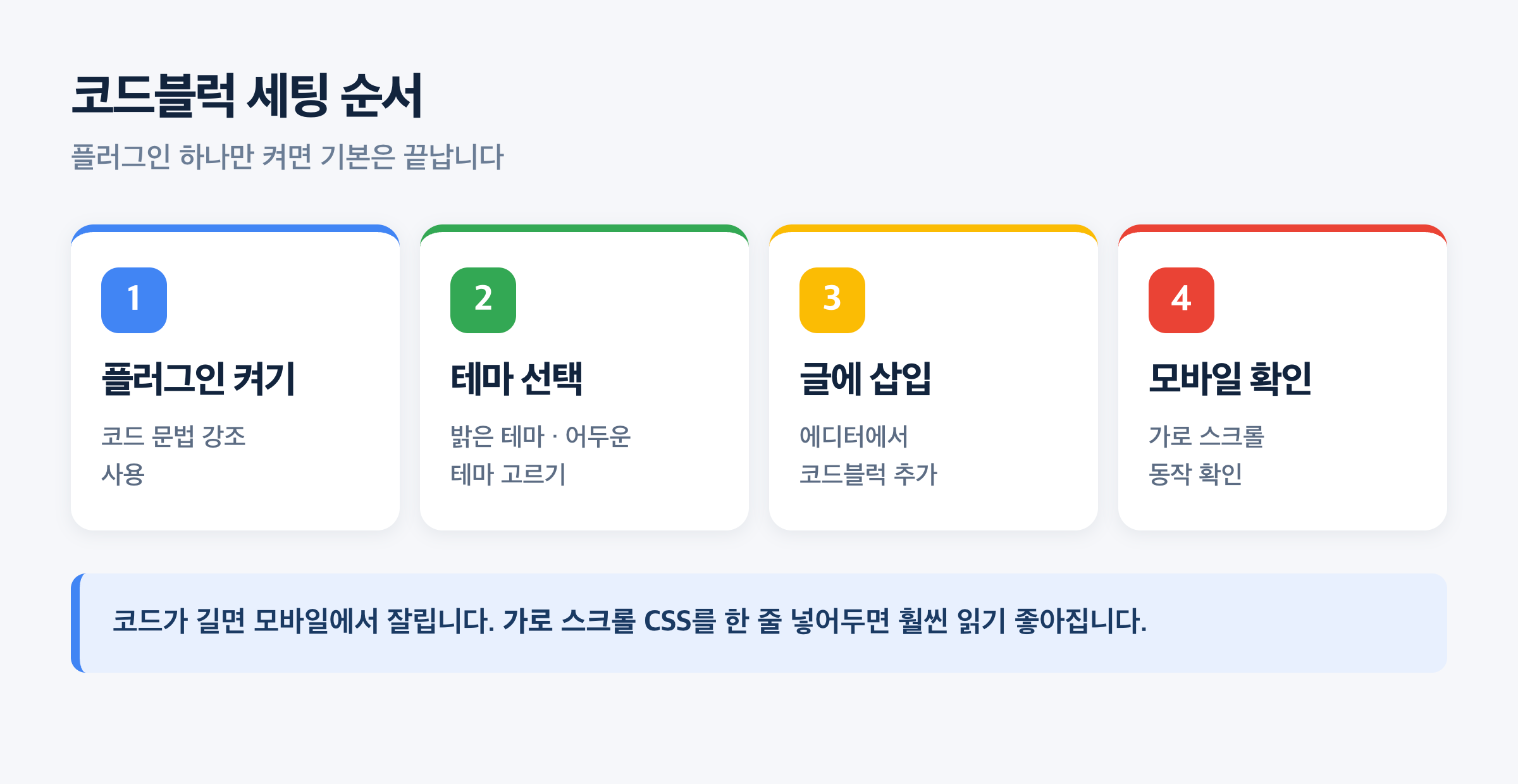Click the yellow top stripe of card three
This screenshot has height=784, width=1518.
pos(934,228)
